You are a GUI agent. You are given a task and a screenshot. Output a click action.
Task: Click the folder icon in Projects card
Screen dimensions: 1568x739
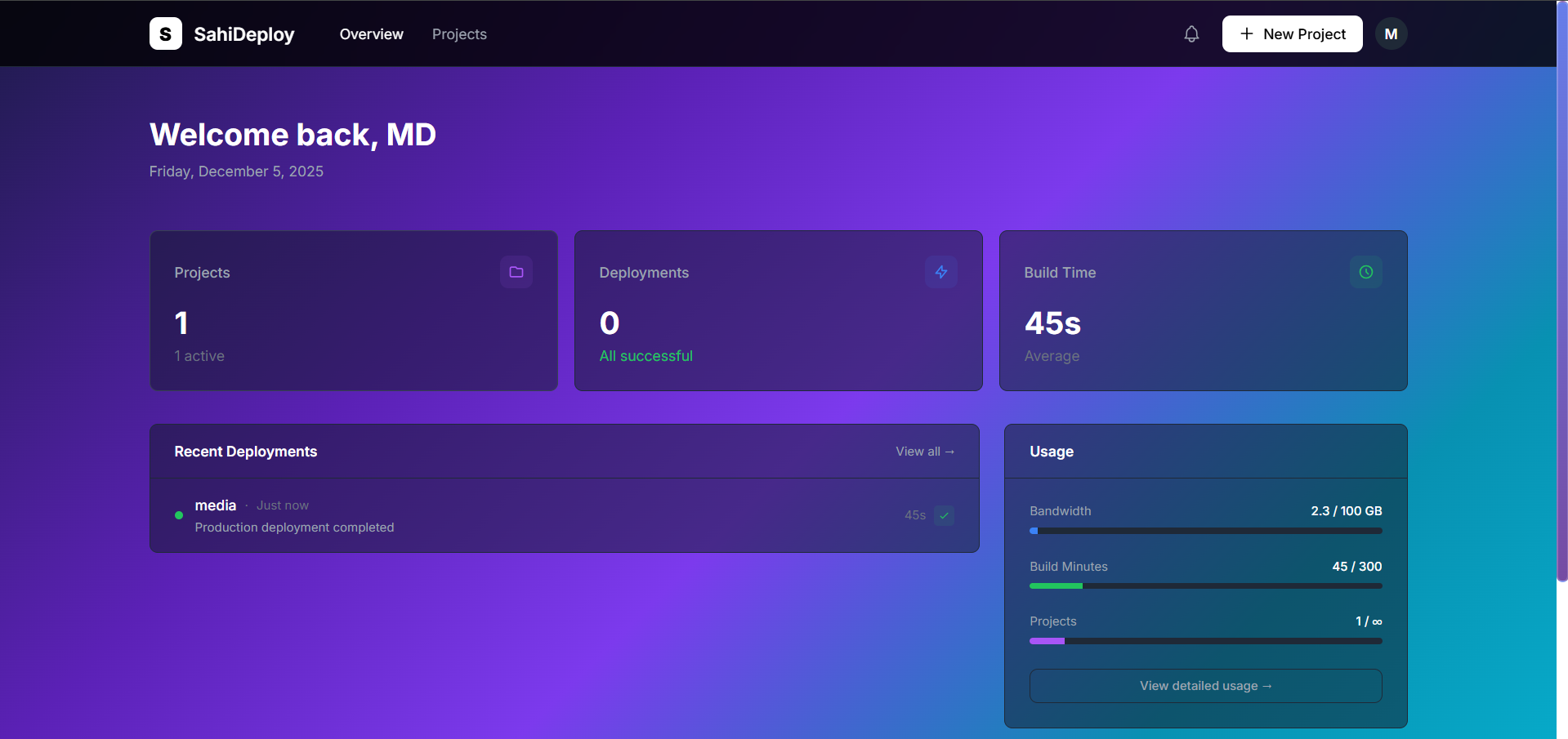click(x=516, y=272)
